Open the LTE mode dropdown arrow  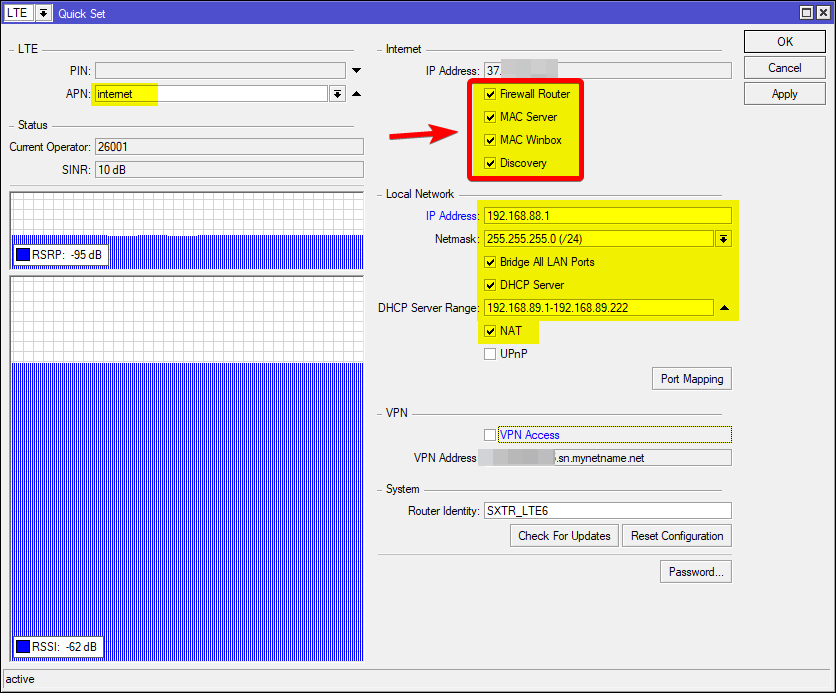click(44, 13)
